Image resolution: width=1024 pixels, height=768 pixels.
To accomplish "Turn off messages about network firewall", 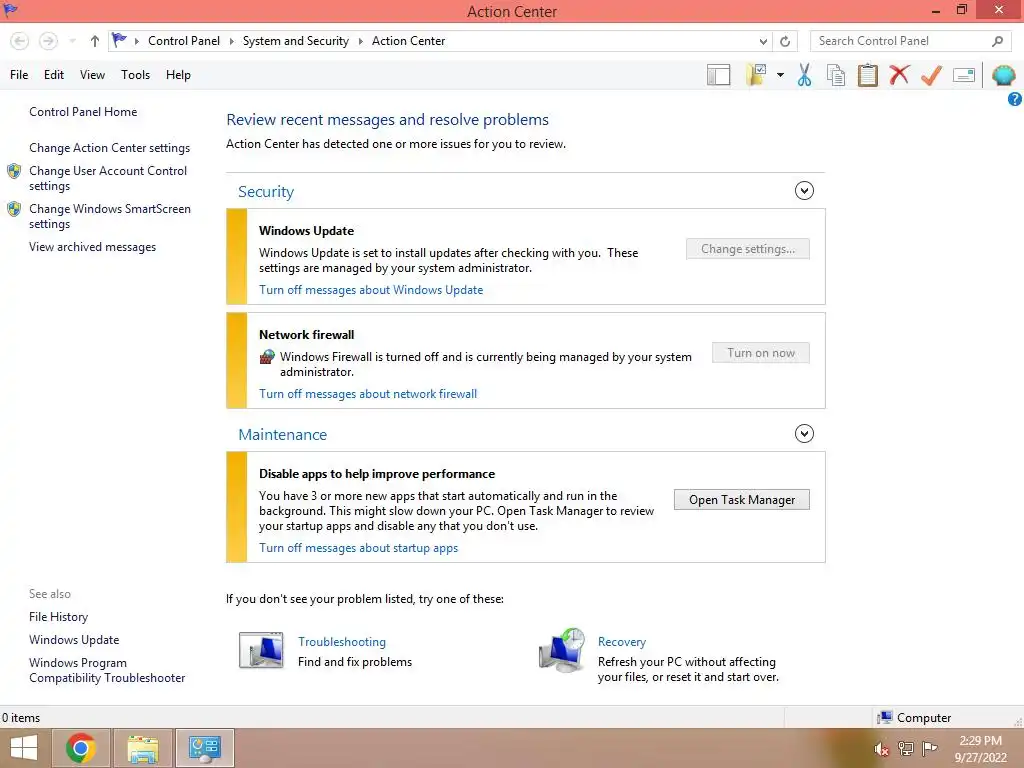I will [x=368, y=394].
